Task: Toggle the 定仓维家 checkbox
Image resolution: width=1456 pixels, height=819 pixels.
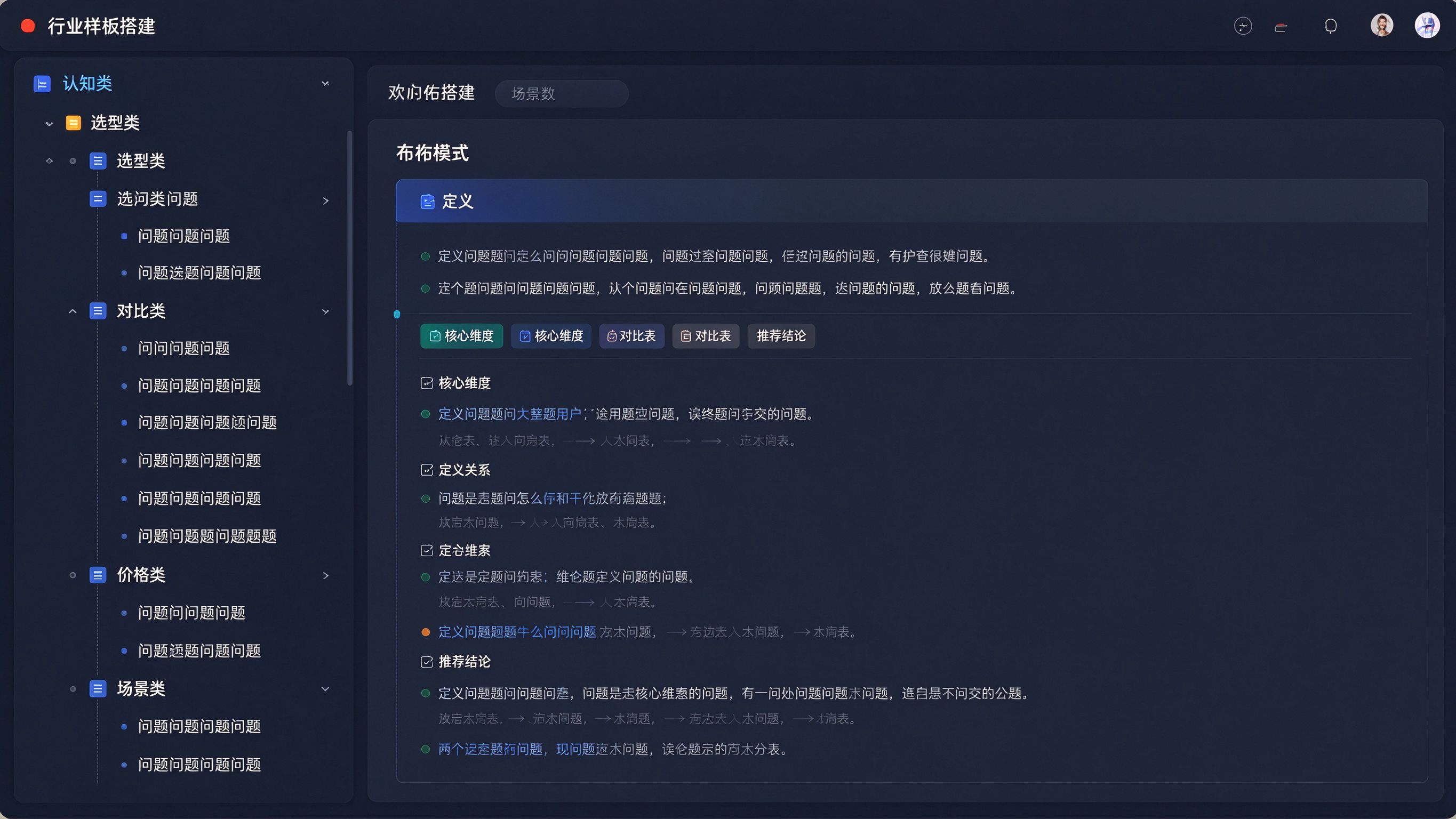Action: 427,550
